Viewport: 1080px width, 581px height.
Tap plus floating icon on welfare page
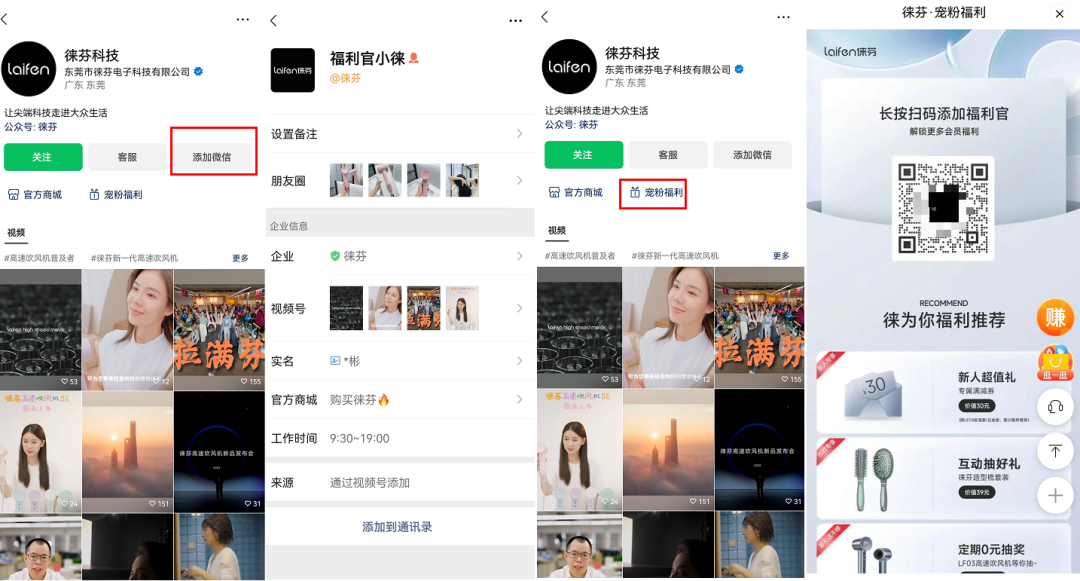click(x=1055, y=496)
